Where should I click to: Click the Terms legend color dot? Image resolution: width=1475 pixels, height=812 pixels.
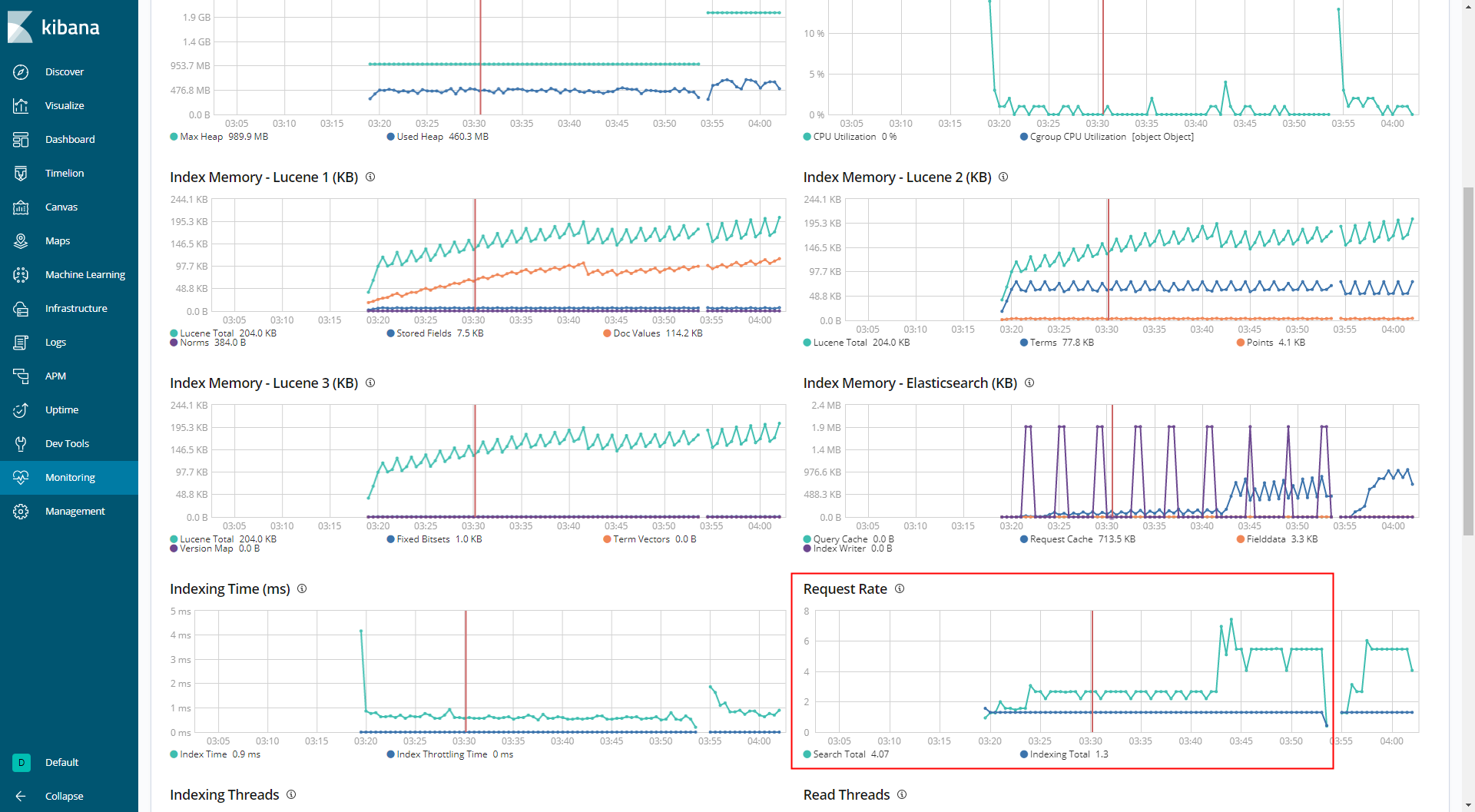[x=1024, y=343]
